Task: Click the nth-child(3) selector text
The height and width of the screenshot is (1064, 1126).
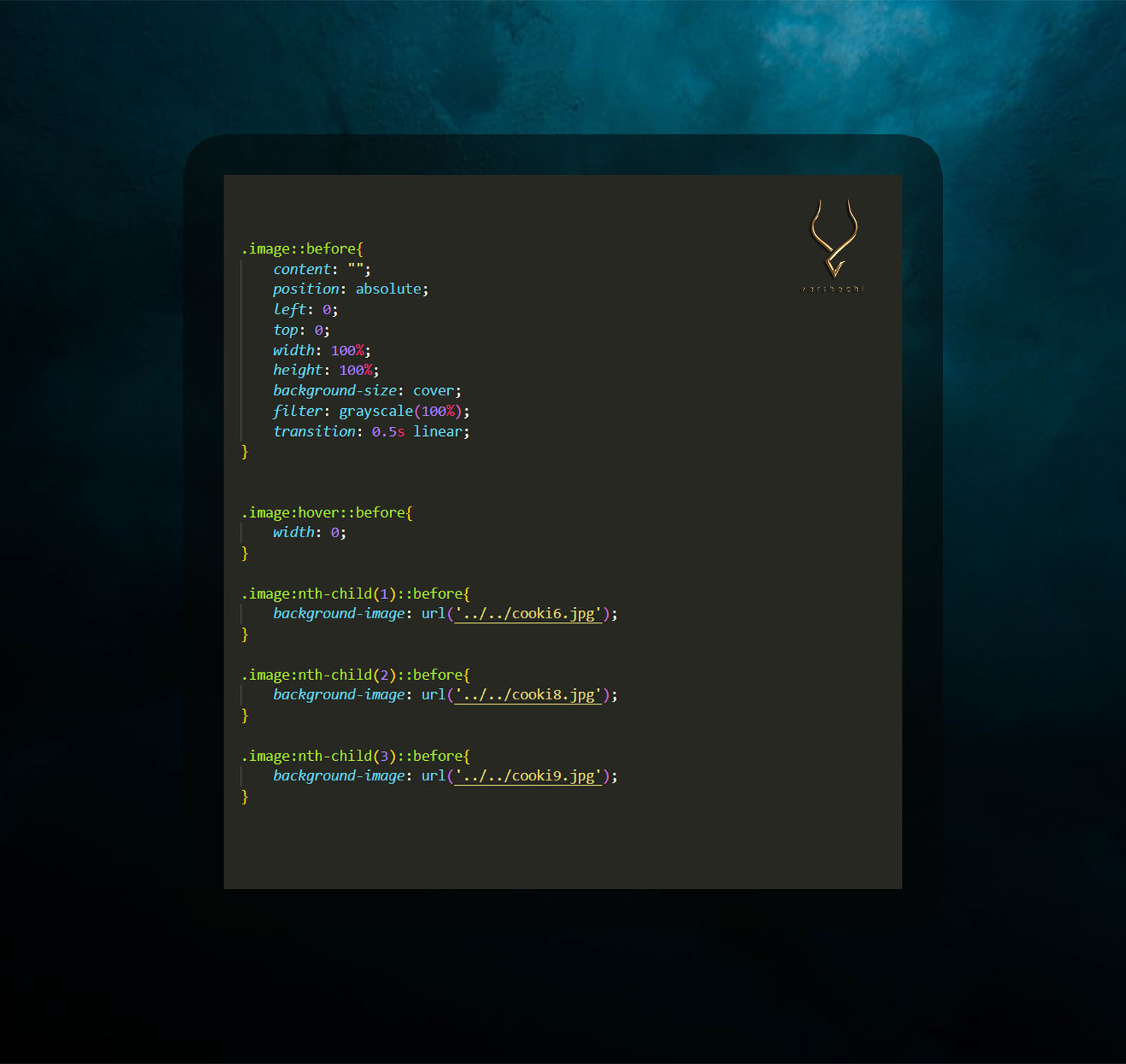Action: [x=345, y=756]
